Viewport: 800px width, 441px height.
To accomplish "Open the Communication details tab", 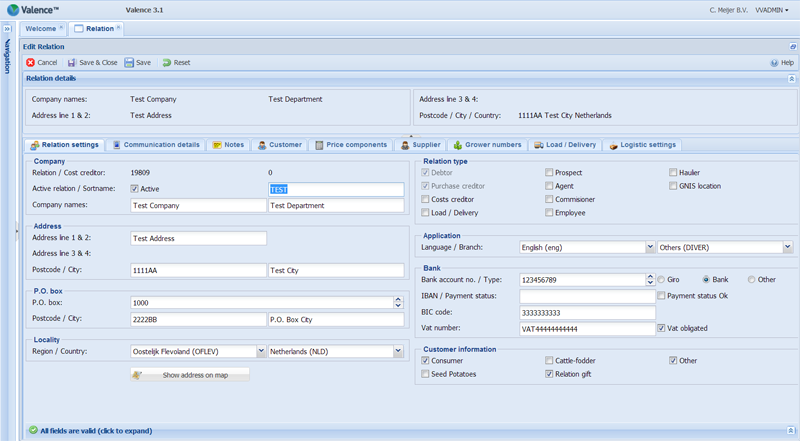I will (157, 145).
